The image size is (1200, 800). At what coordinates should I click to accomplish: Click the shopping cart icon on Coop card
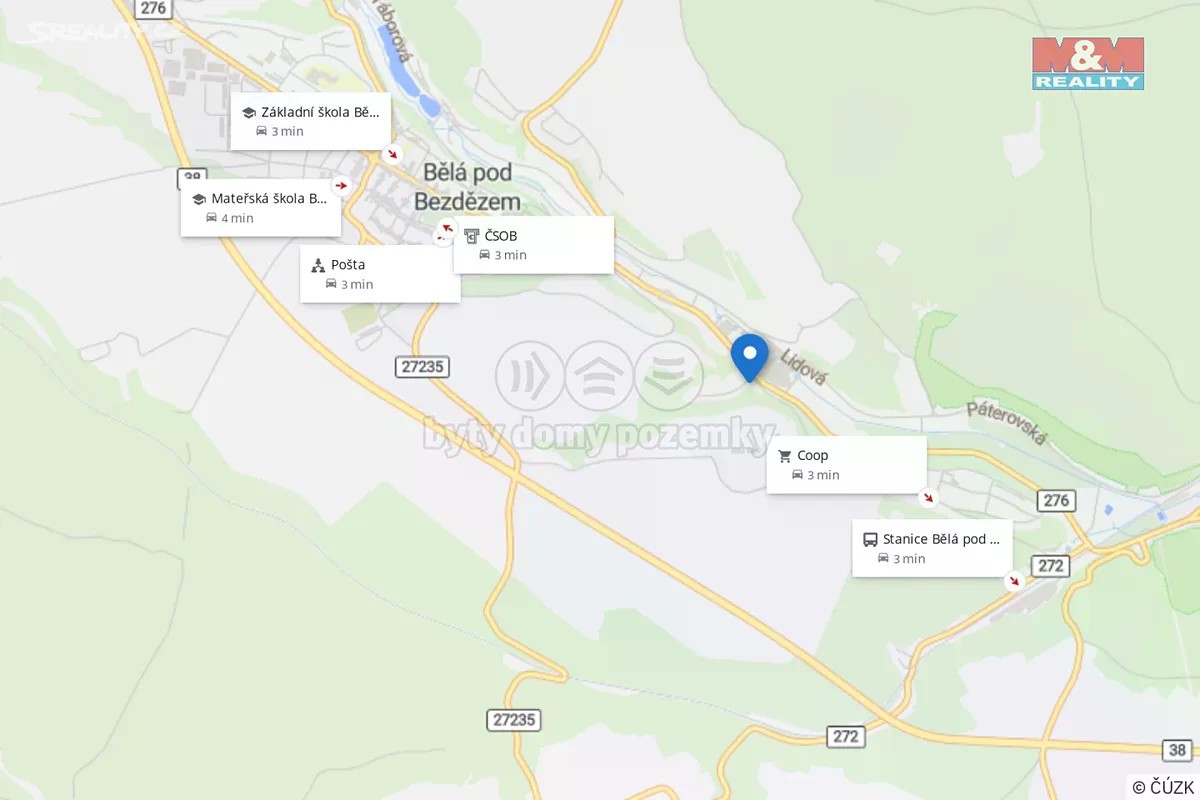pyautogui.click(x=785, y=456)
